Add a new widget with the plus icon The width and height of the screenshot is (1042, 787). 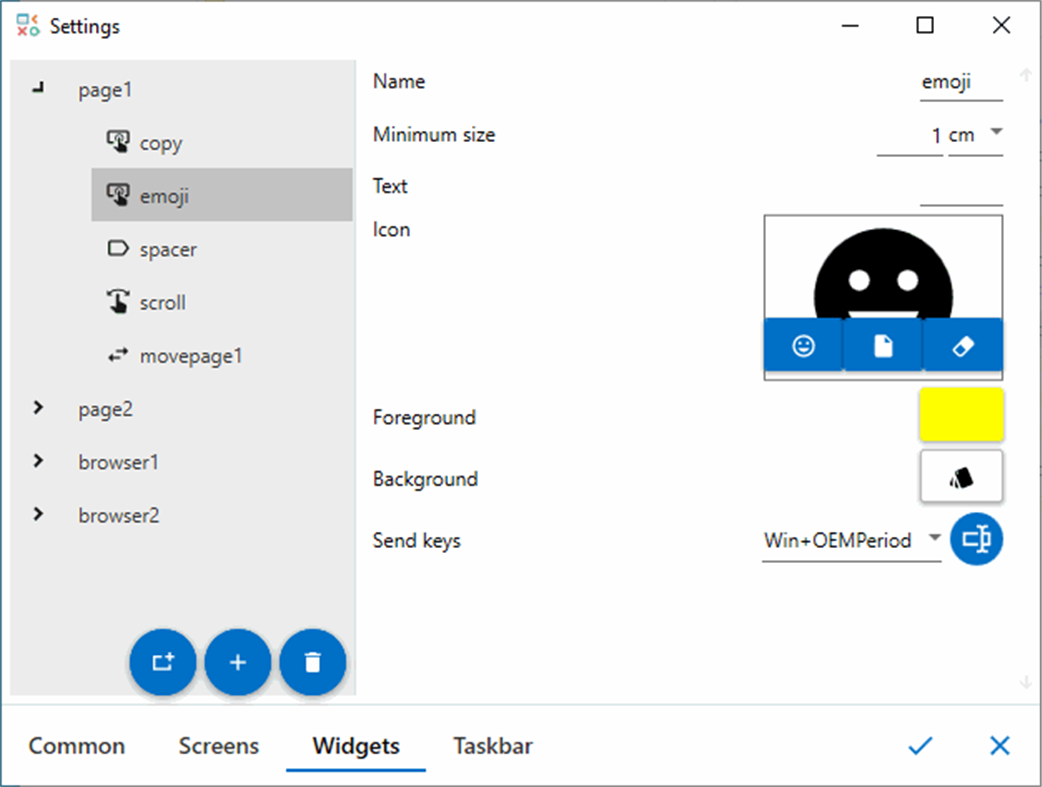pos(238,662)
